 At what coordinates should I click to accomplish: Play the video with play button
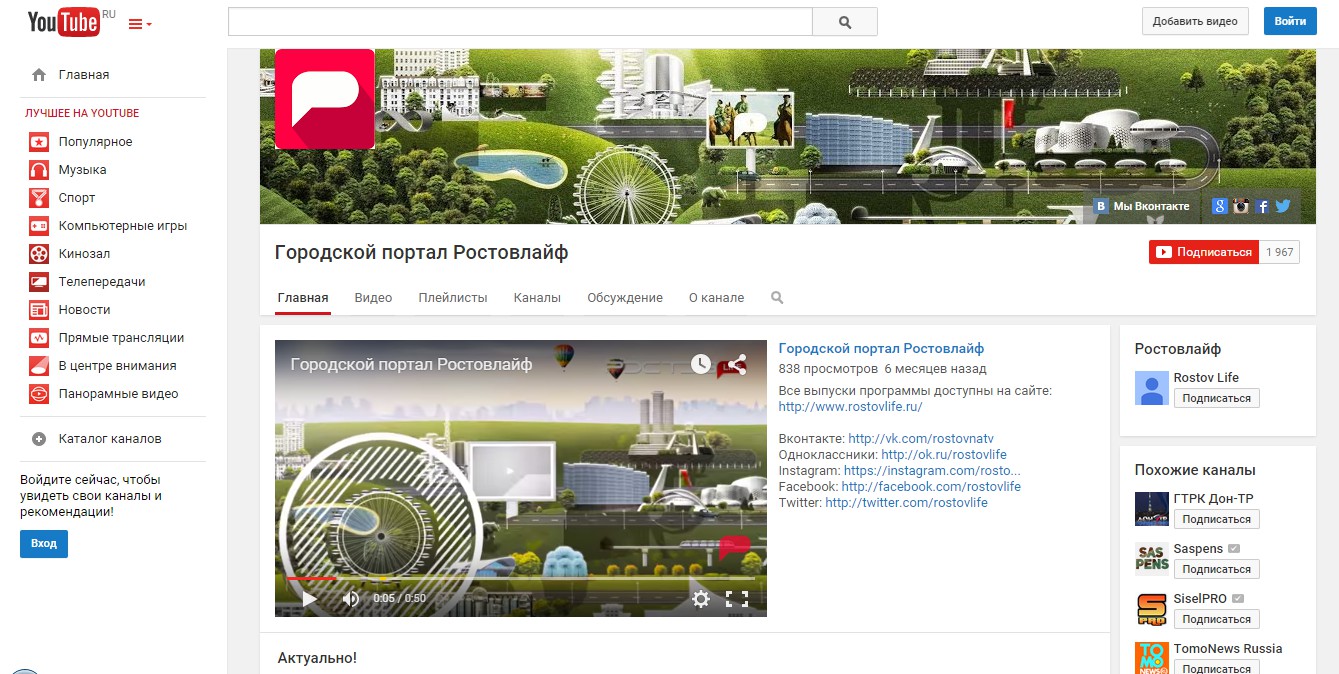(309, 599)
